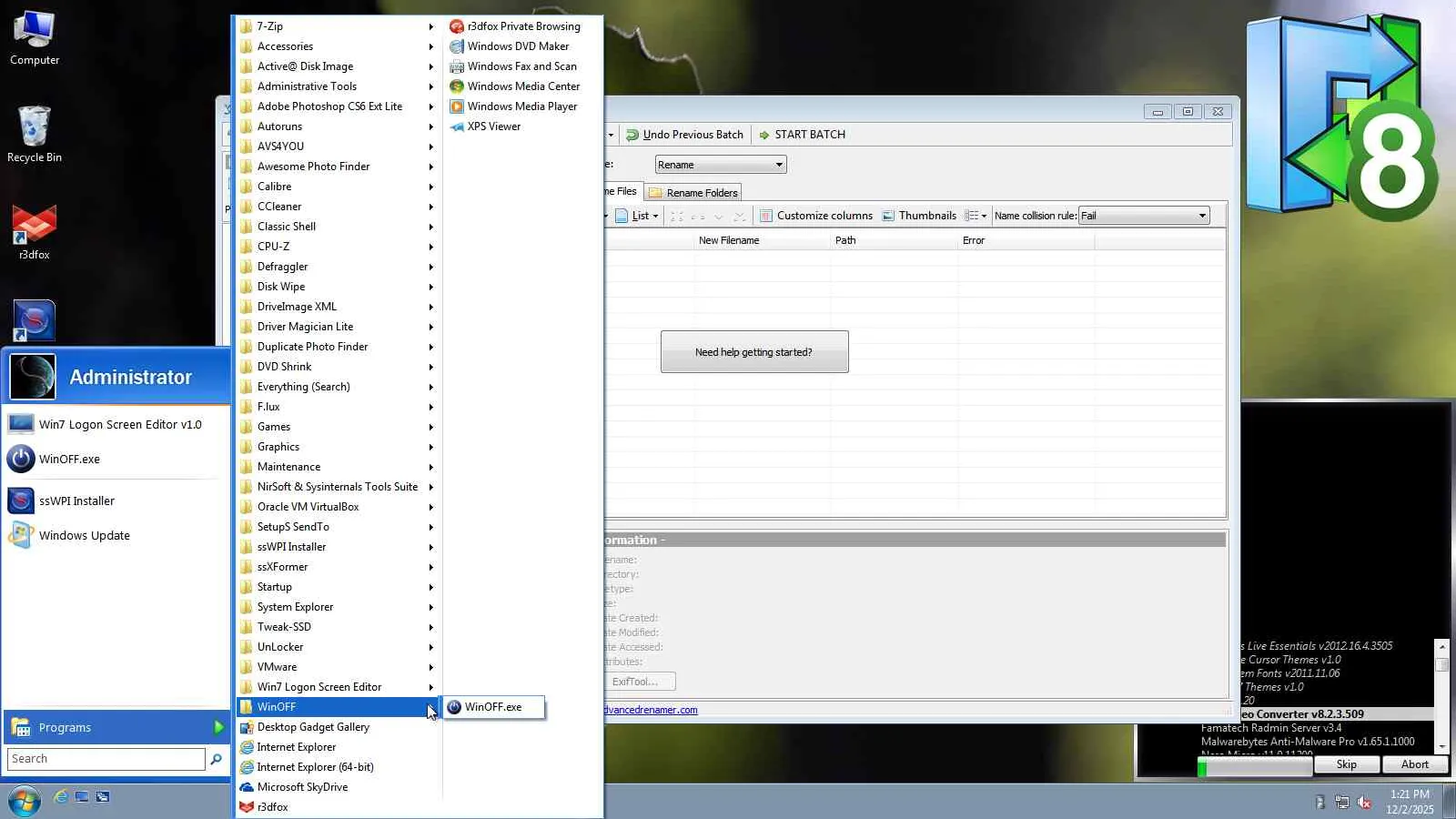Open the Rename batch mode dropdown
Screen dimensions: 1456x819
[721, 165]
